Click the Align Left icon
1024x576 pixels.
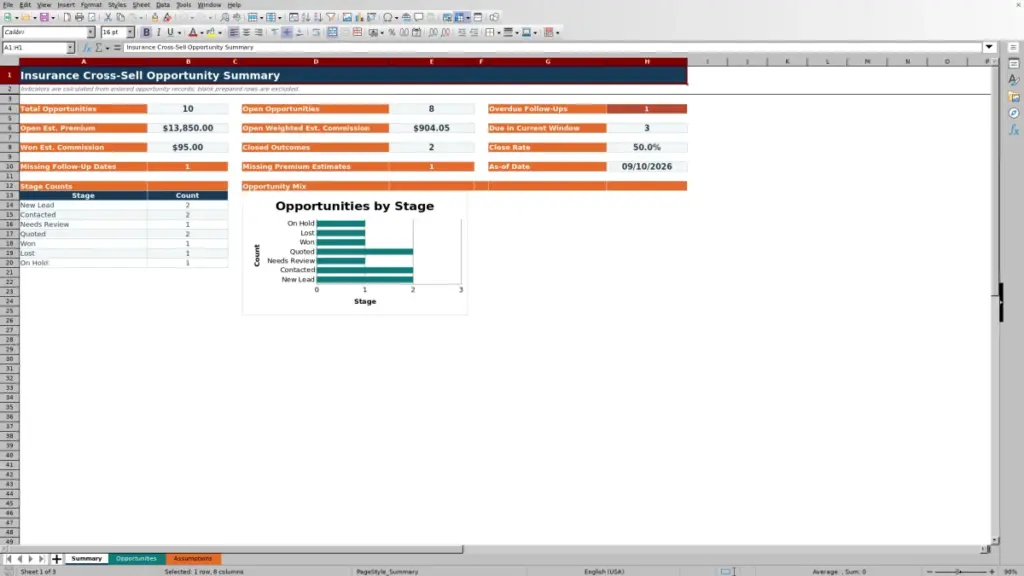coord(233,32)
